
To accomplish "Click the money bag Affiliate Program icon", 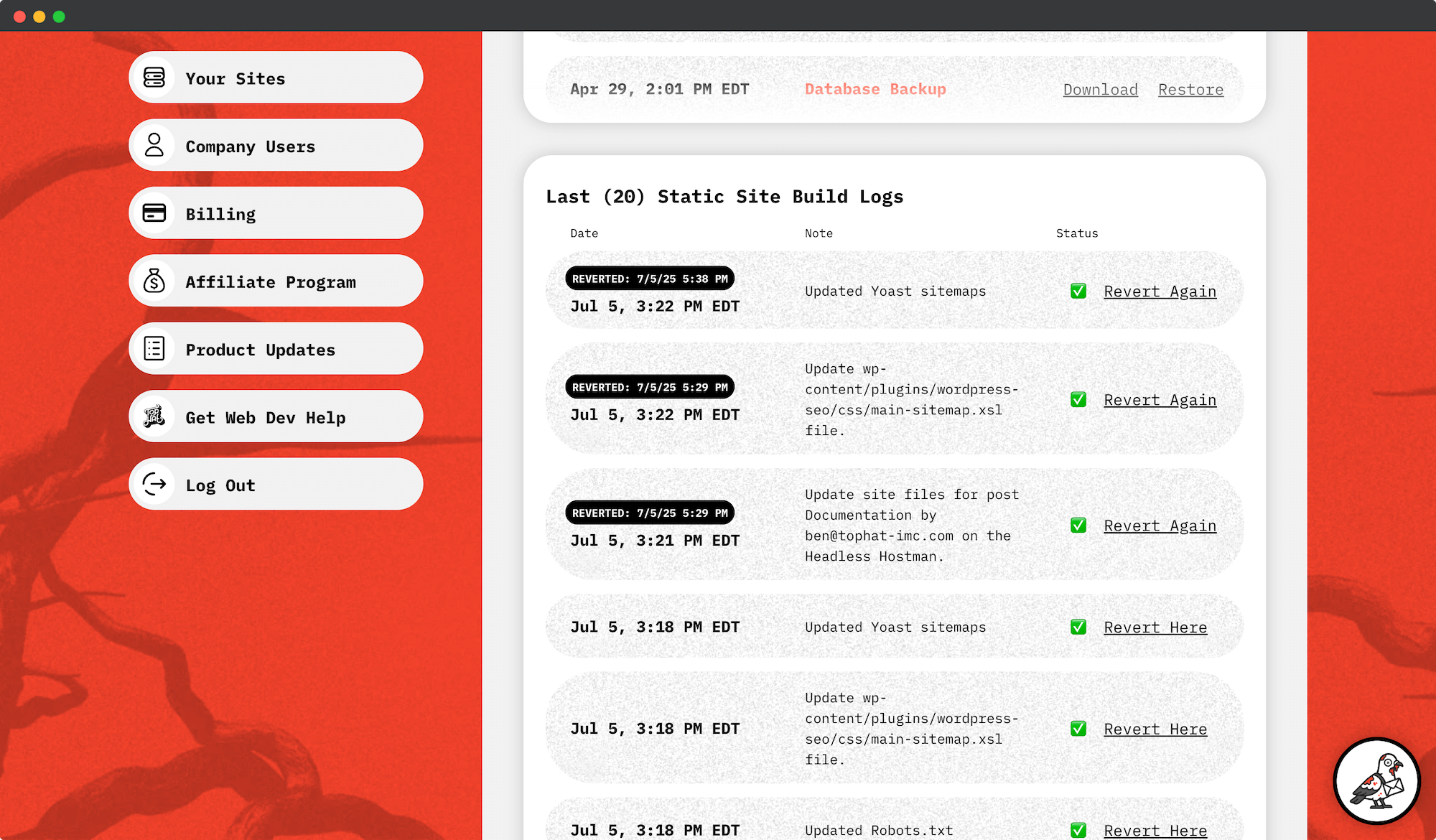I will click(154, 281).
